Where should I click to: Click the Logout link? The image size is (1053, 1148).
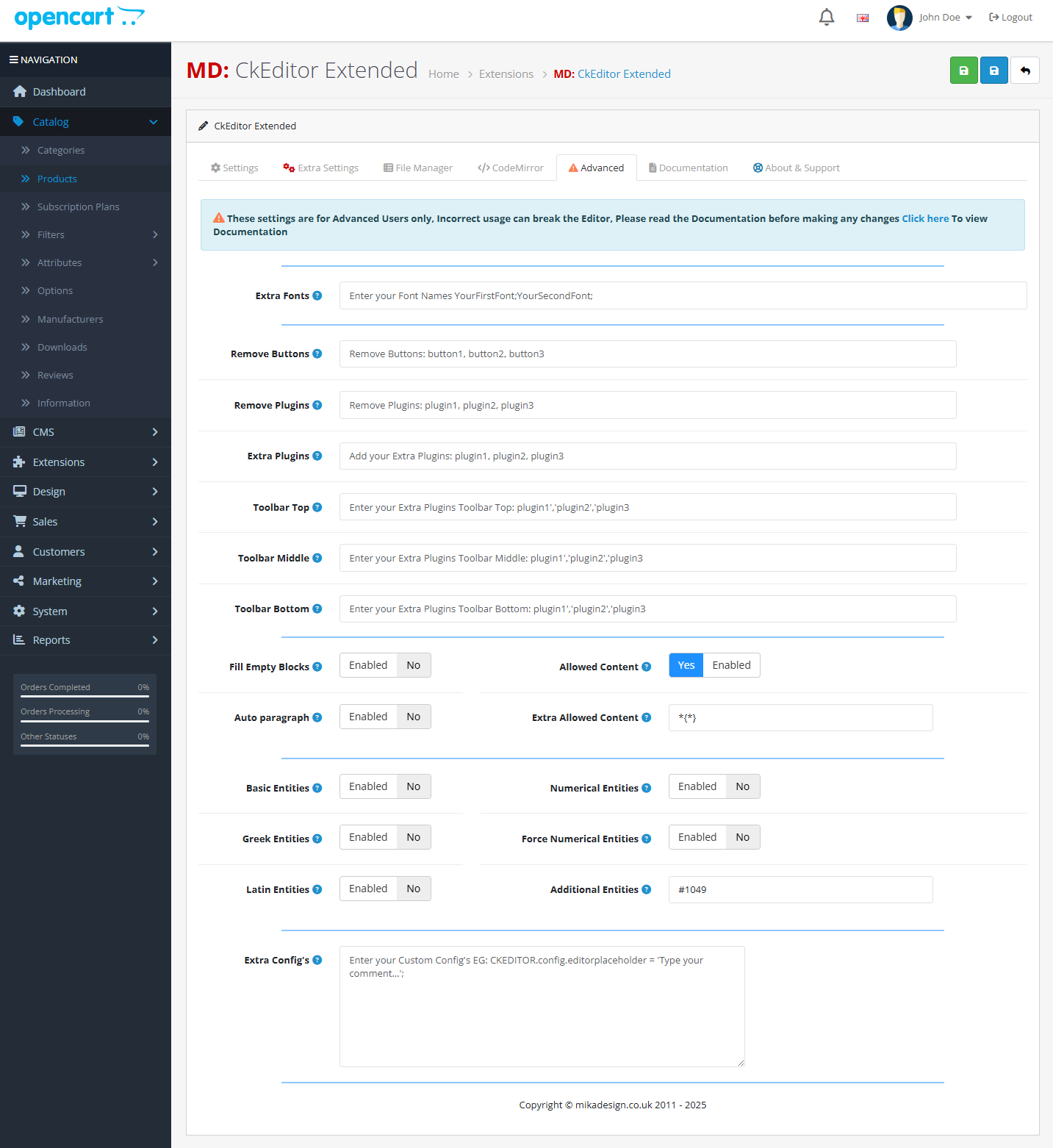(1011, 18)
